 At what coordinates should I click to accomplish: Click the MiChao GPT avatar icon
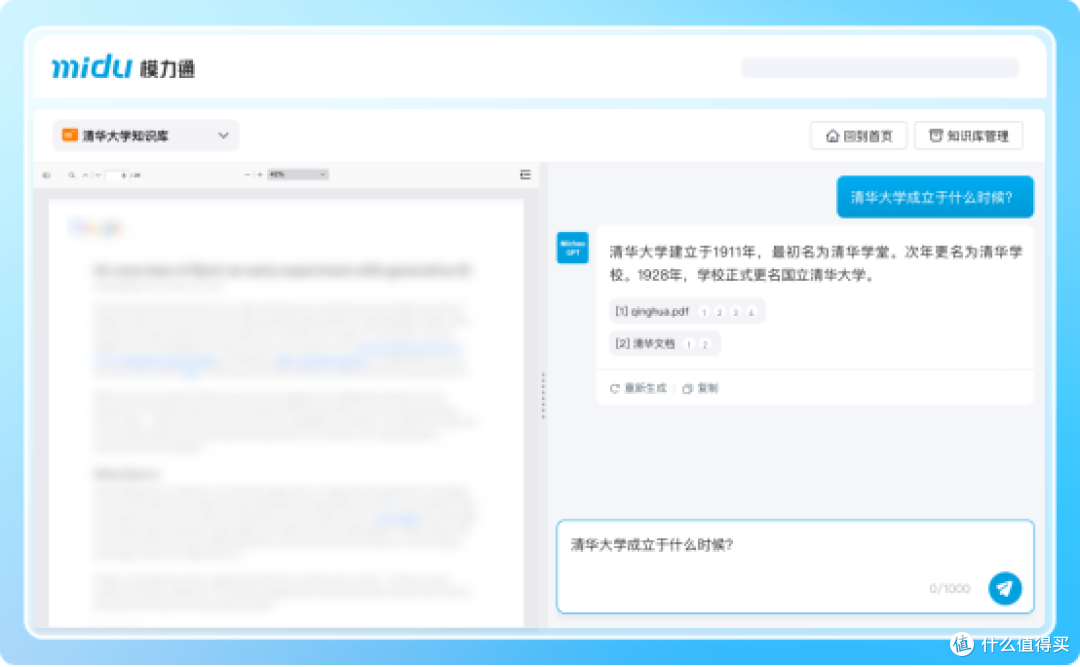pyautogui.click(x=572, y=247)
